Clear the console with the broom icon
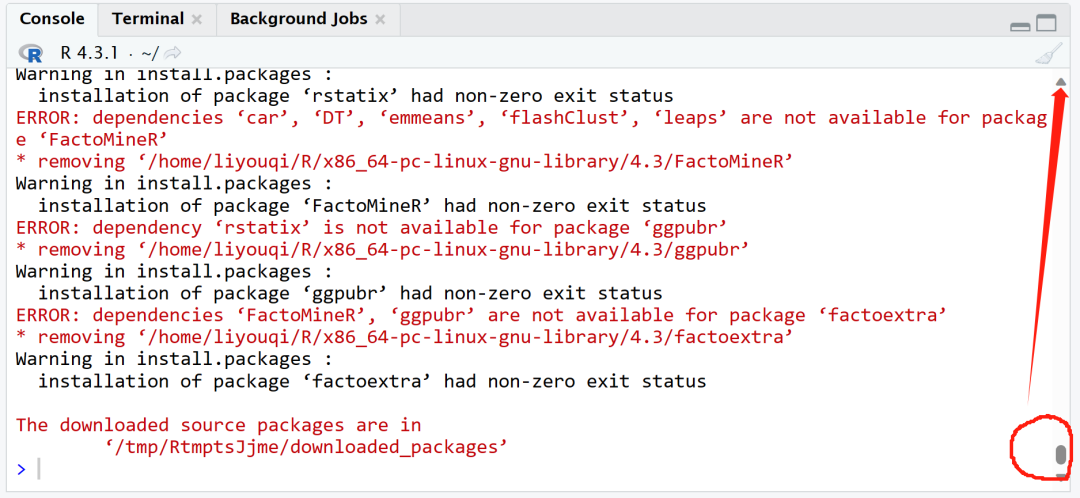Viewport: 1080px width, 498px height. 1047,53
